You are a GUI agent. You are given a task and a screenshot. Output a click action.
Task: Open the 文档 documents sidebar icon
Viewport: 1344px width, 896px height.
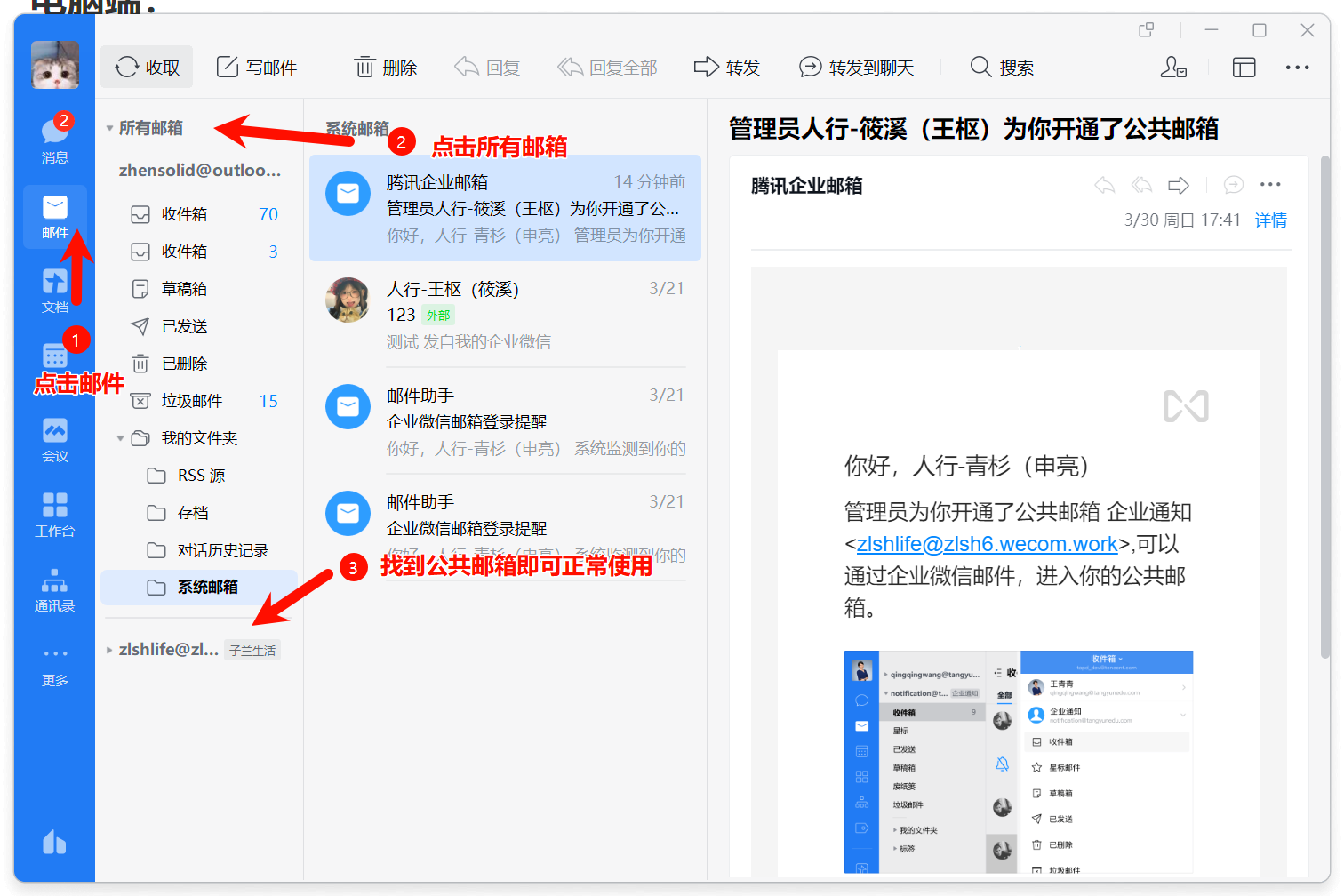coord(55,291)
